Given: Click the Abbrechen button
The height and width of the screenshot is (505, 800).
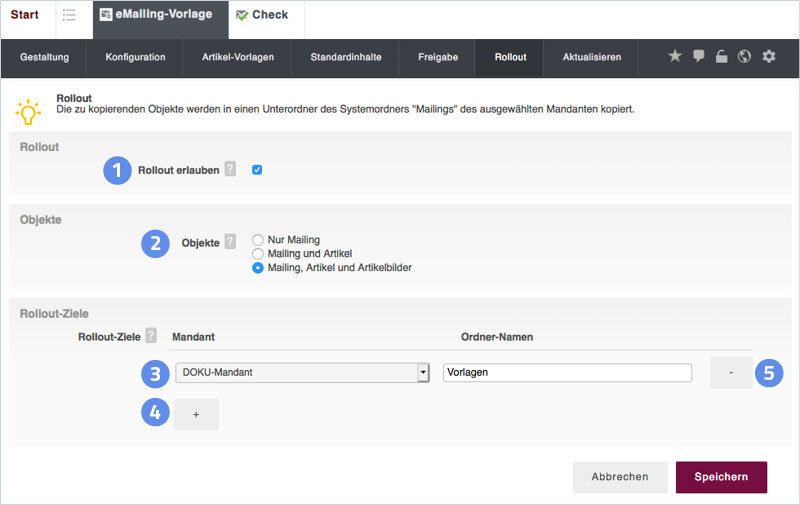Looking at the screenshot, I should [620, 477].
